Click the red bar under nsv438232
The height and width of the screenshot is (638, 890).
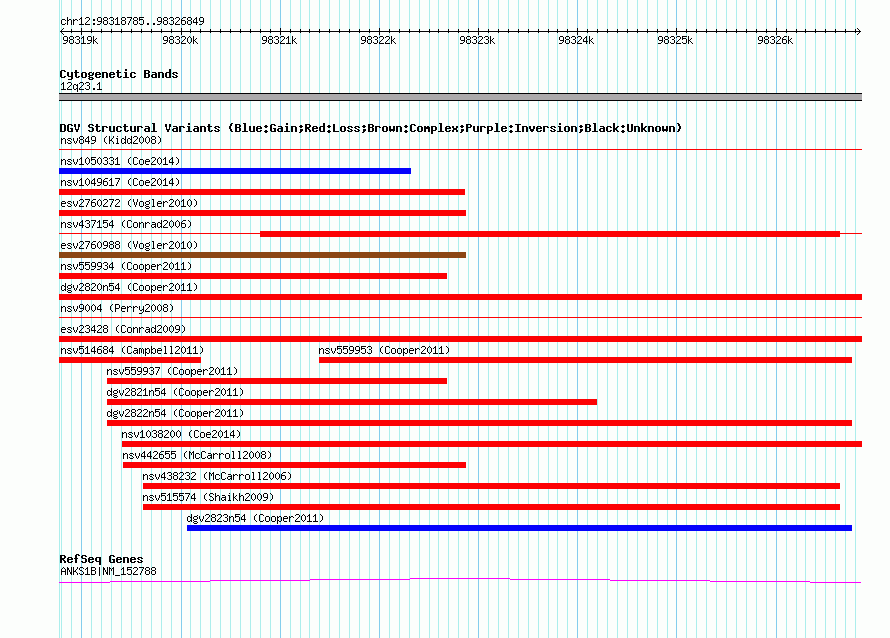pyautogui.click(x=492, y=486)
